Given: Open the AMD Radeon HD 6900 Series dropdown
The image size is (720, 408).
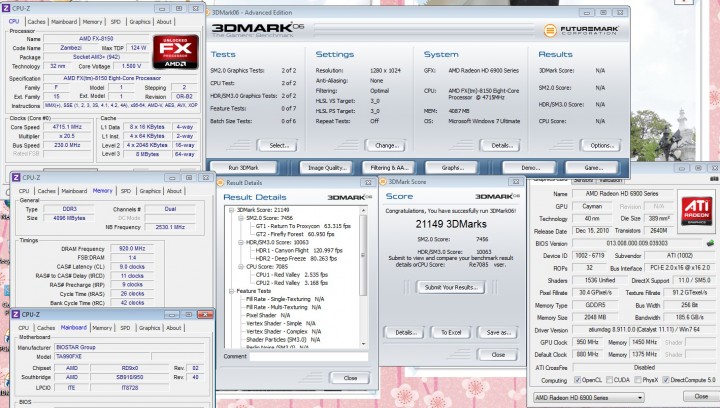Looking at the screenshot, I should click(x=589, y=397).
